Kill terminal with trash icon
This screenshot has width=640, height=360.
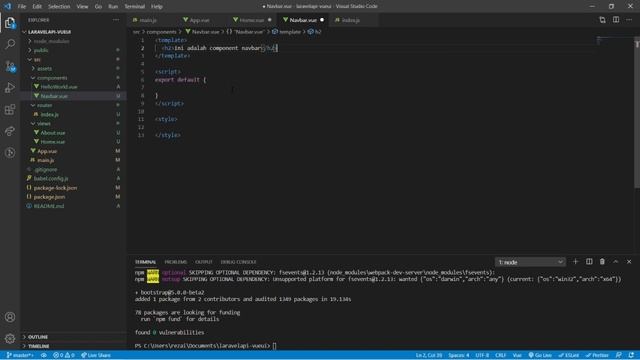(602, 262)
